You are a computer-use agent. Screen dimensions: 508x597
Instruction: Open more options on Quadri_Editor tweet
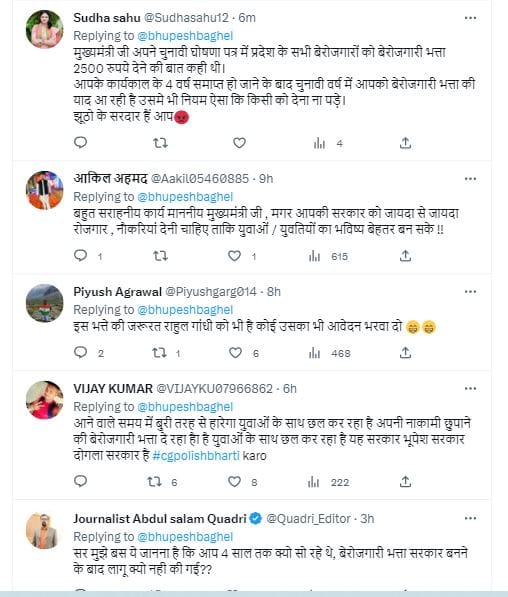(470, 519)
